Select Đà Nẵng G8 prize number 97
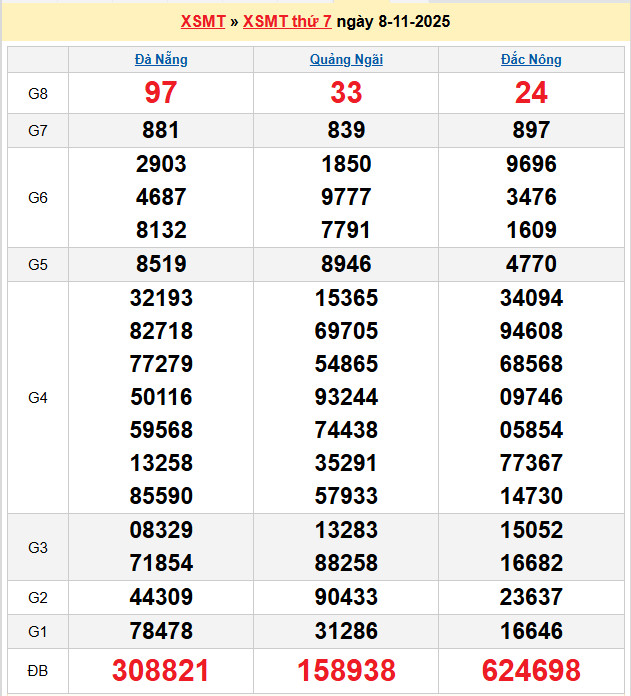This screenshot has height=696, width=631. [x=161, y=93]
